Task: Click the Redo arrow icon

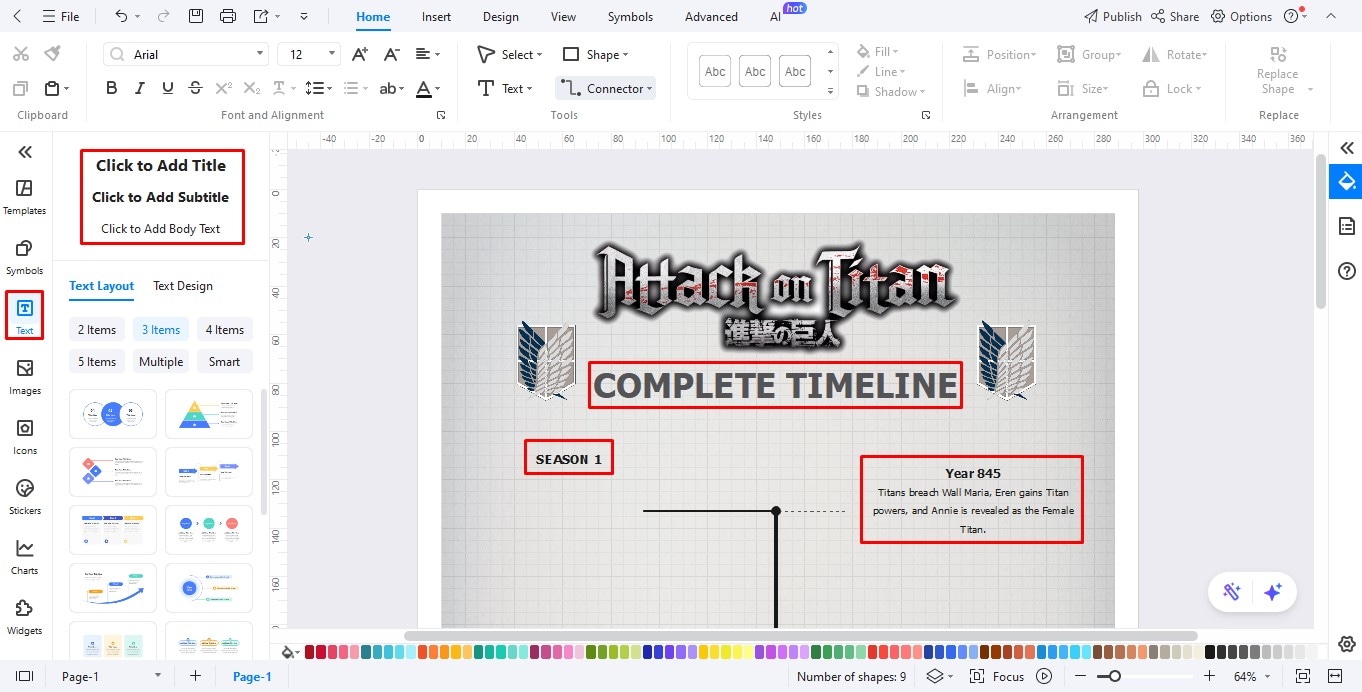Action: pos(163,16)
